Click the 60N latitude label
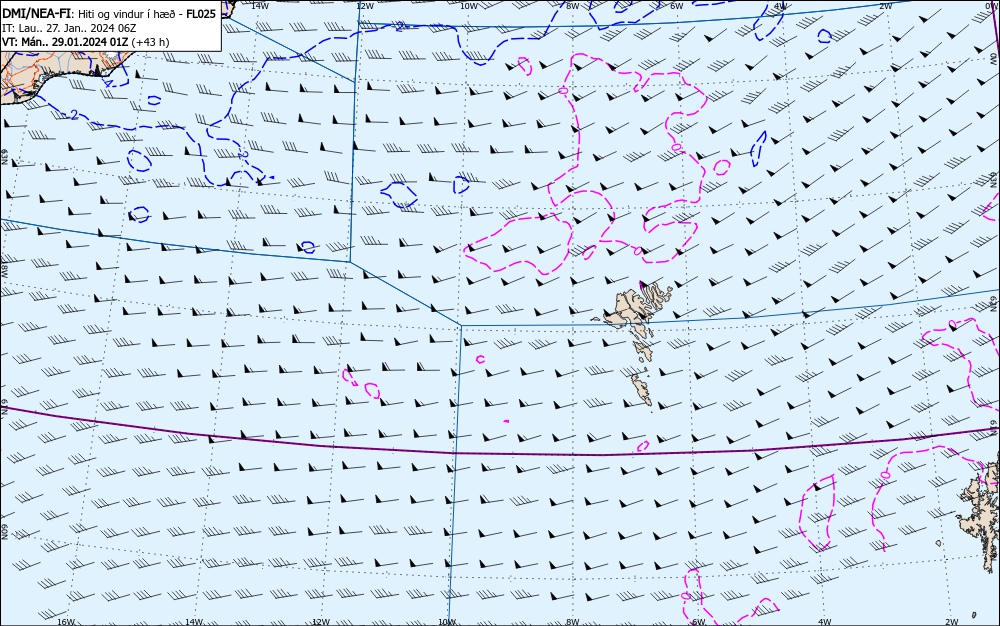 click(x=4, y=532)
